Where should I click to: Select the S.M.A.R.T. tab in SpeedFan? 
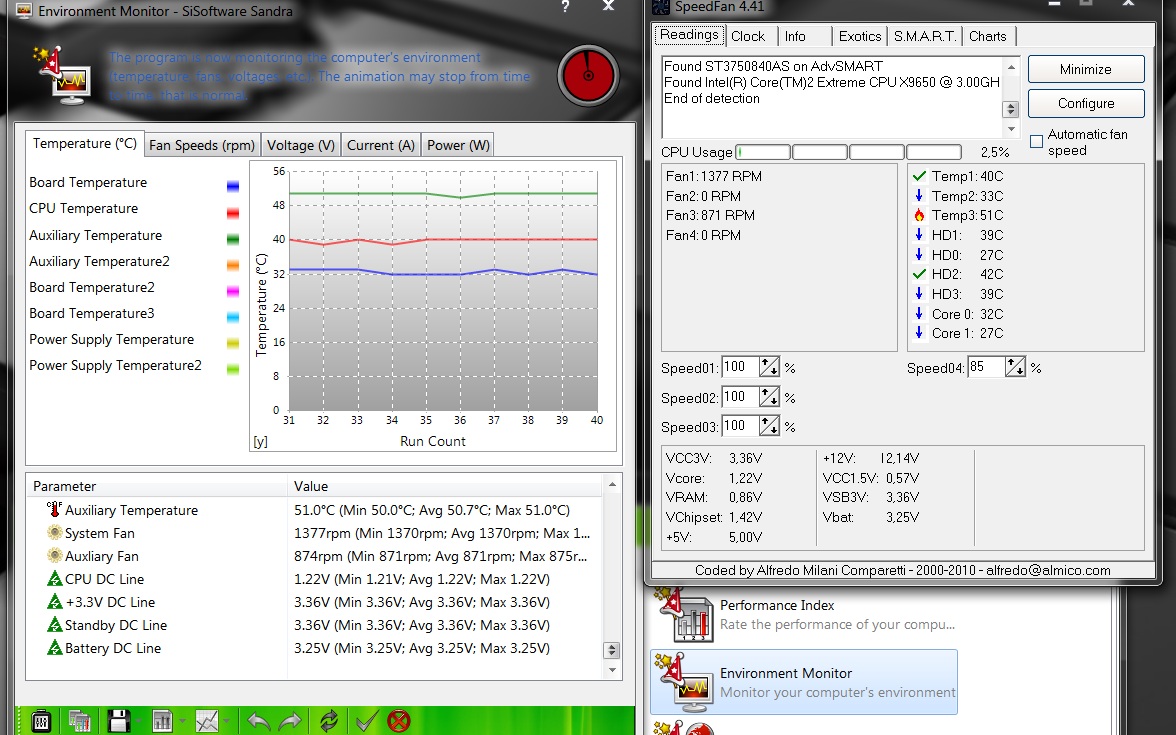coord(925,36)
